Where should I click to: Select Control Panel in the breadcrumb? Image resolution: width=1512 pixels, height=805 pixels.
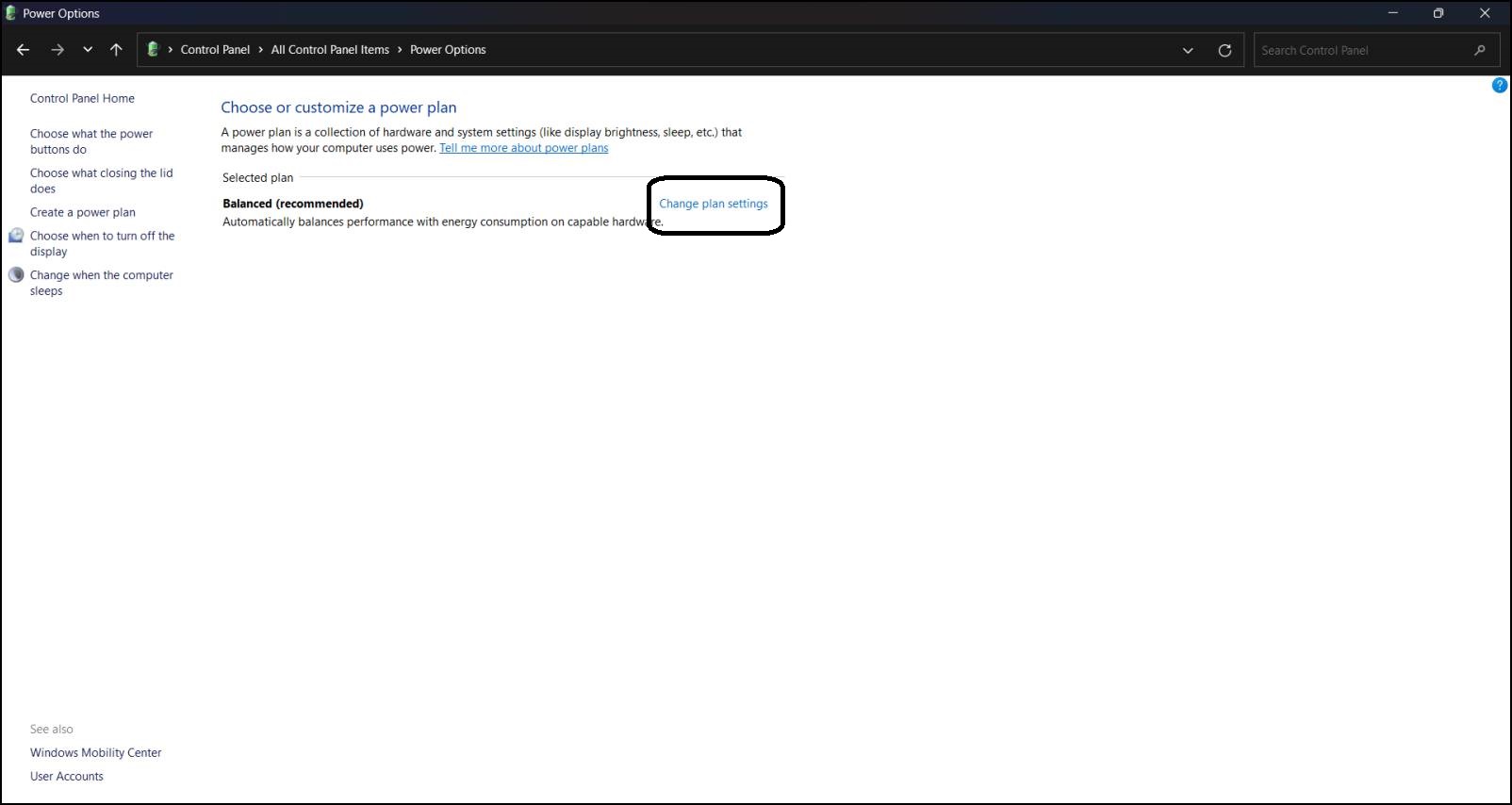[215, 50]
